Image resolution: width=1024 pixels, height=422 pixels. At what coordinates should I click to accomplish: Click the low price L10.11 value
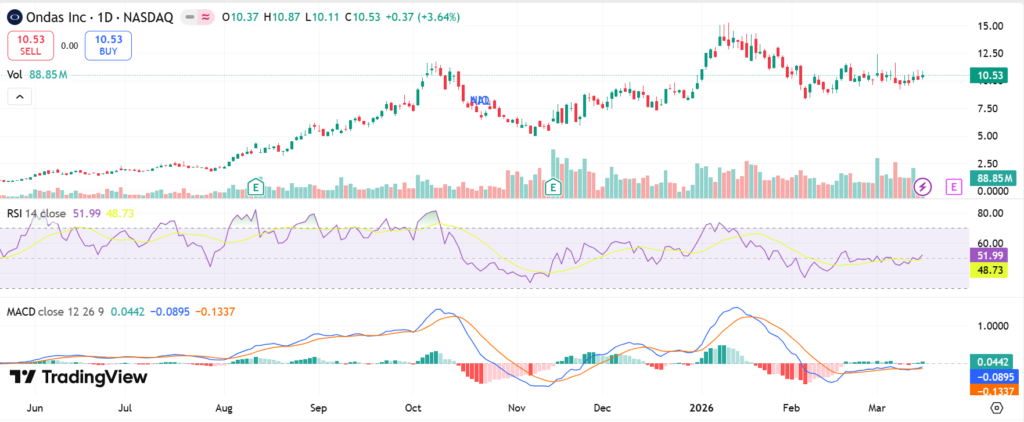[323, 18]
